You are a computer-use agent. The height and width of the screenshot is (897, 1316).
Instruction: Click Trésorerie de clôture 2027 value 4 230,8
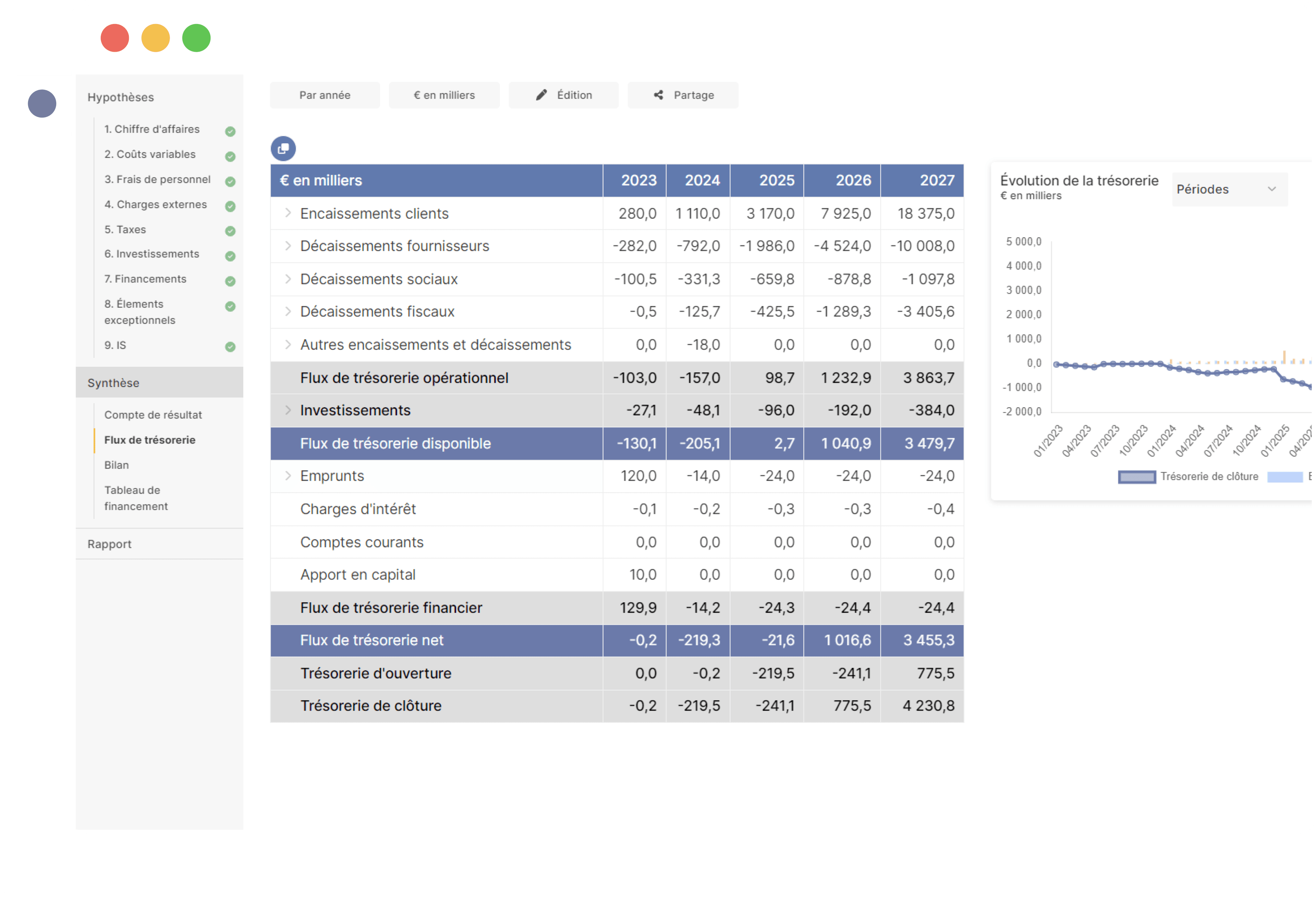928,706
